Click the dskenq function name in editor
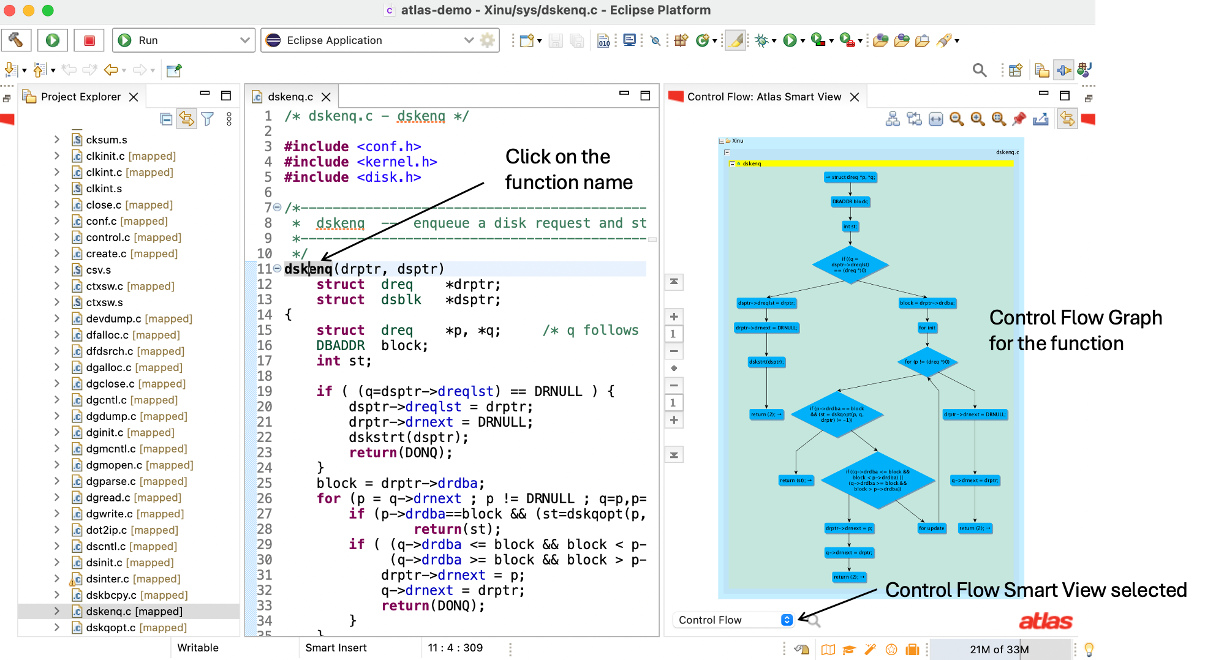 [309, 268]
